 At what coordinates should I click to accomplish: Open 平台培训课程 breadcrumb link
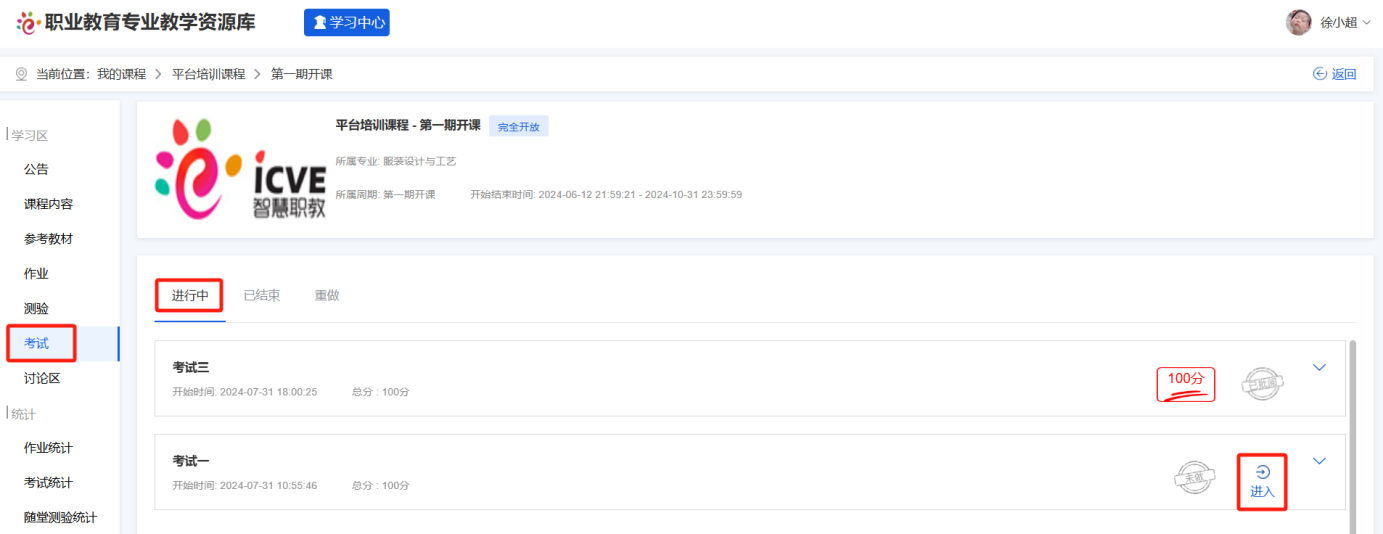[208, 74]
